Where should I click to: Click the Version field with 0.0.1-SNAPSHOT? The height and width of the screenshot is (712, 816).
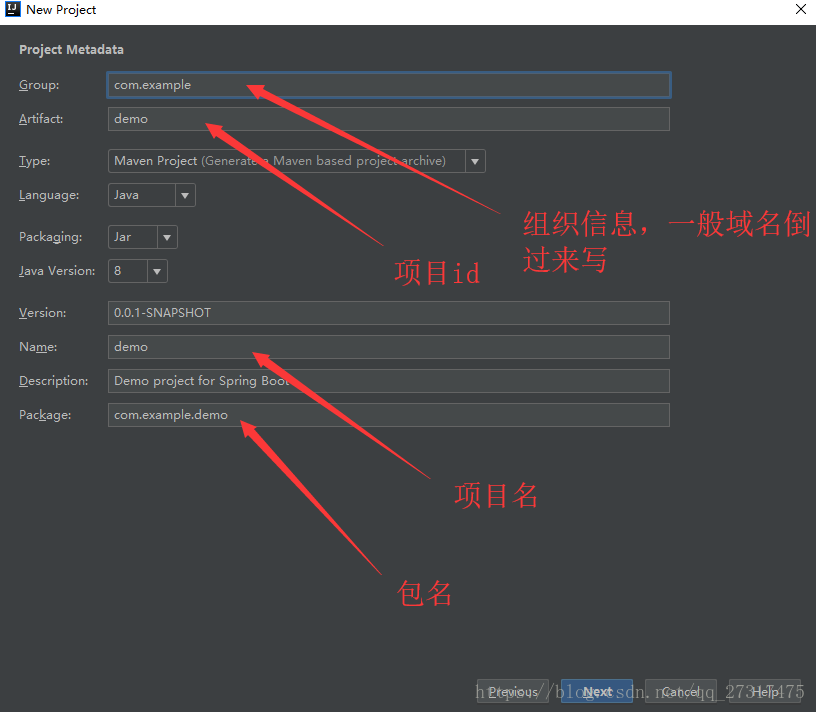(389, 313)
